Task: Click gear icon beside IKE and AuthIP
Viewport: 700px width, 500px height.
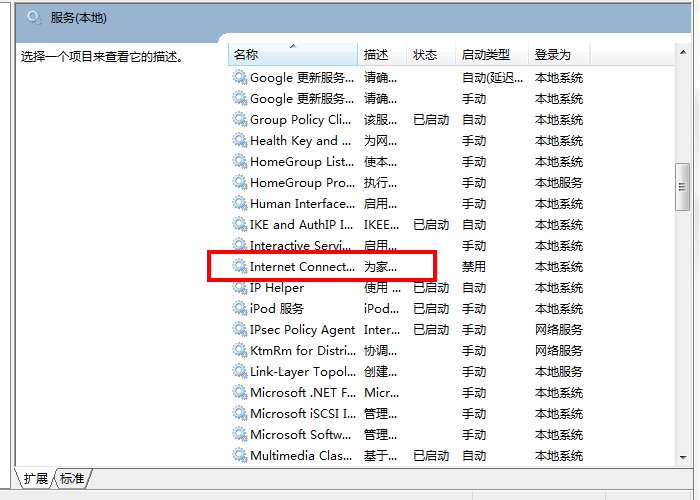Action: click(240, 225)
